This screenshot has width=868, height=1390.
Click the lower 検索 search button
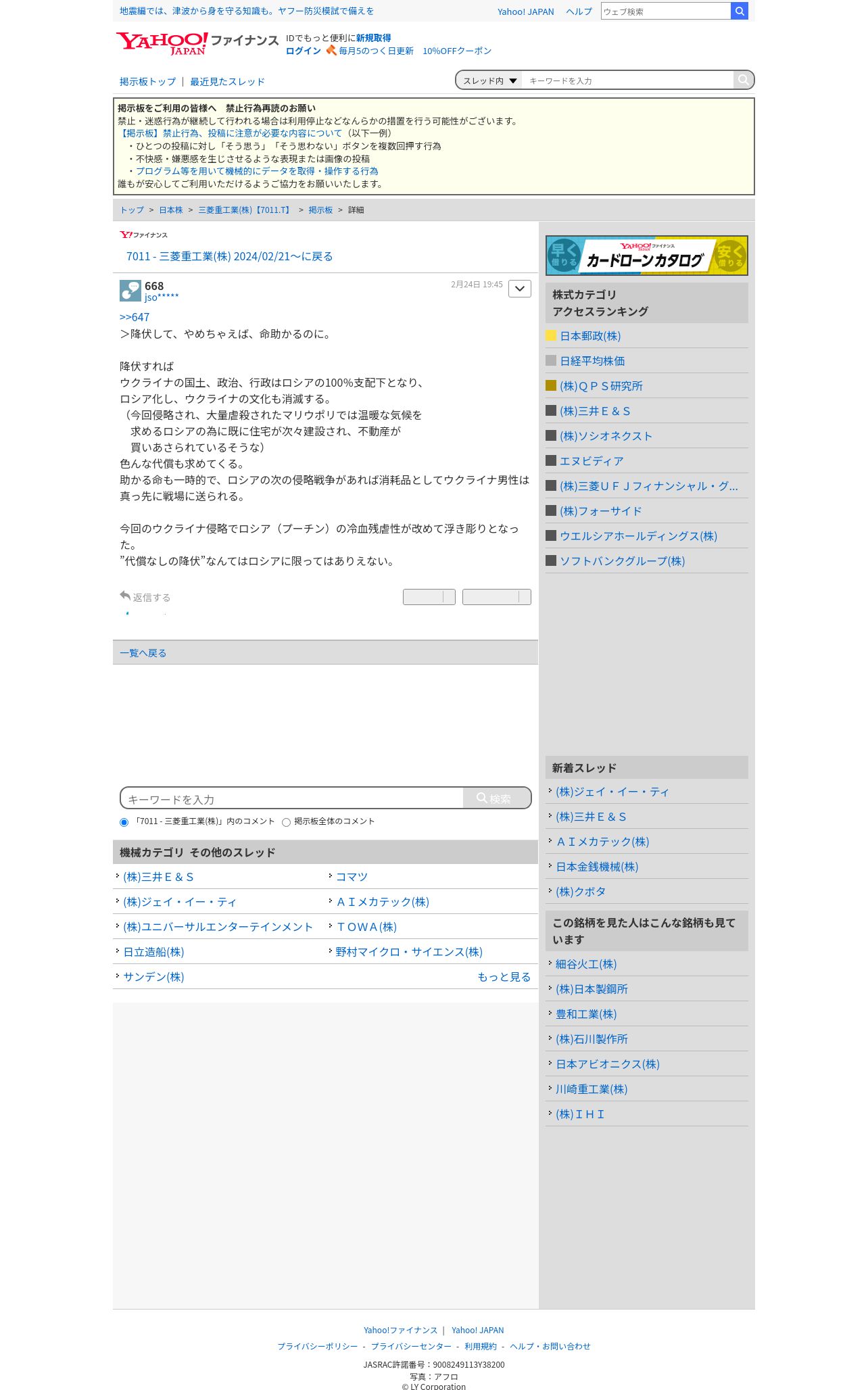point(497,798)
